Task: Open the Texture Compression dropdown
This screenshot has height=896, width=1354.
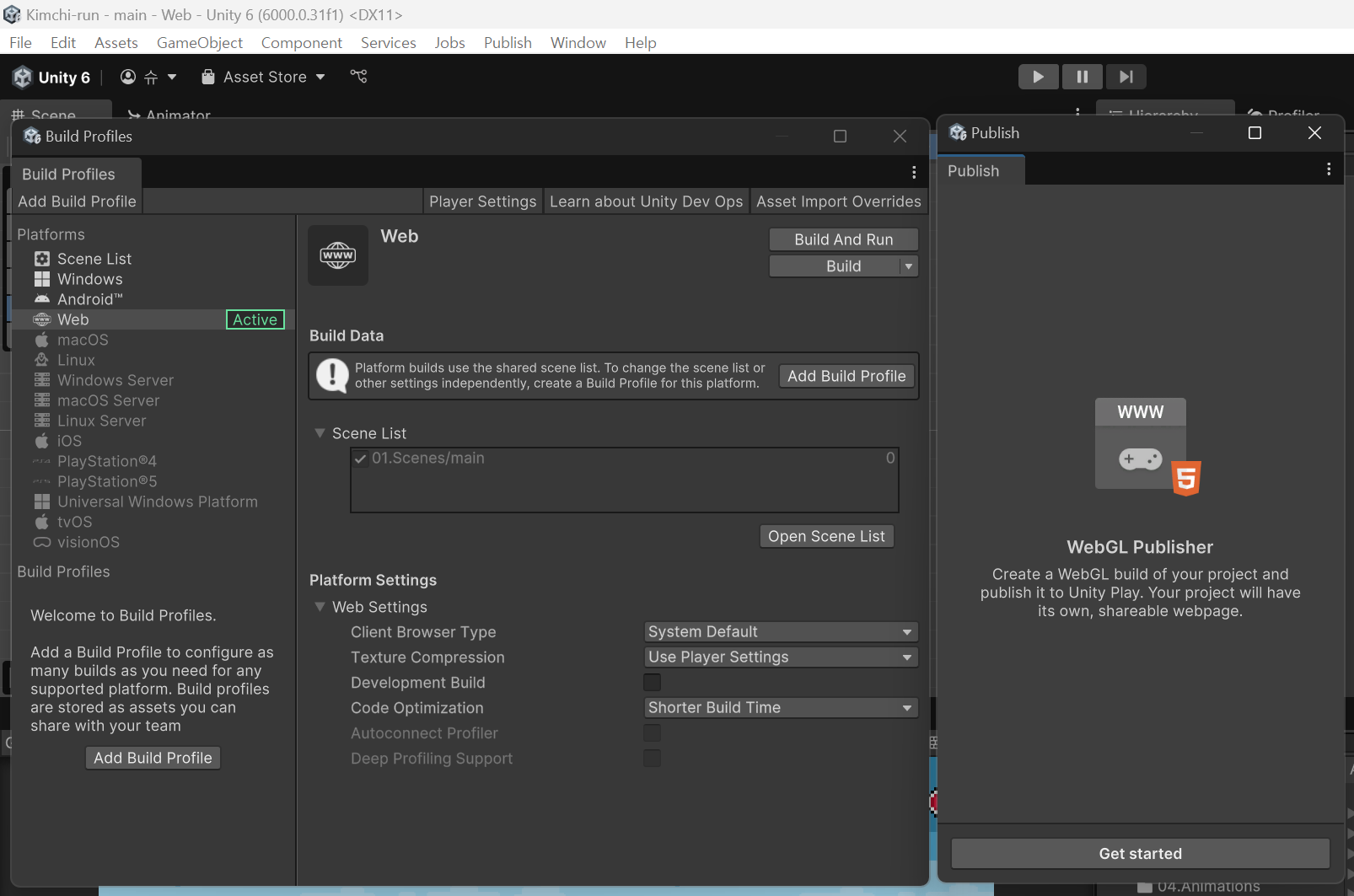Action: pos(781,657)
